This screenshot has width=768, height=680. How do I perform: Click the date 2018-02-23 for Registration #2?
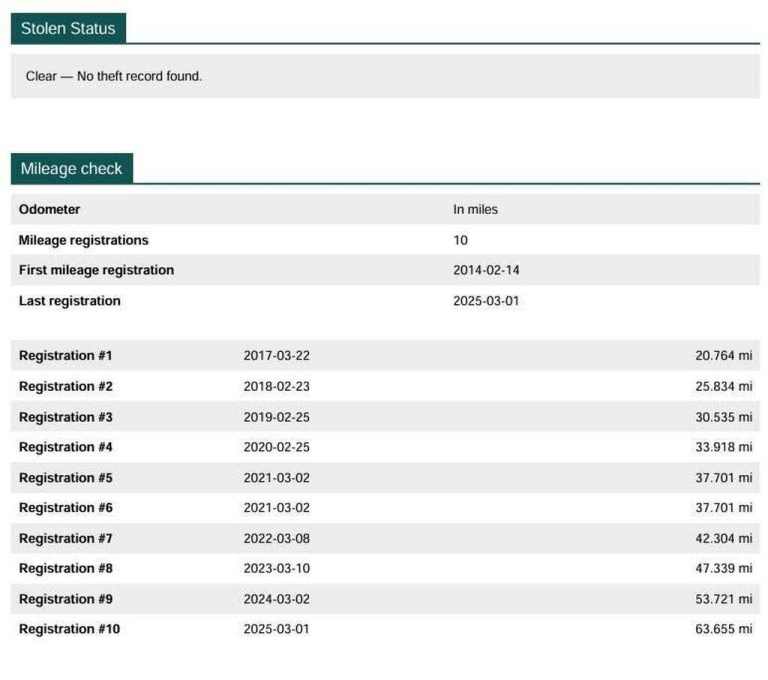click(276, 386)
